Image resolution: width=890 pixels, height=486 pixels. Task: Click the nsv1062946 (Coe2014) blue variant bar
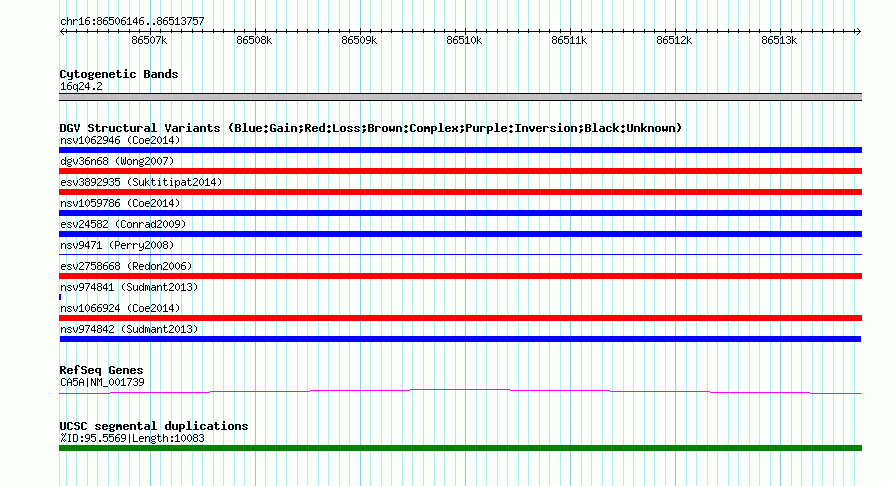coord(460,150)
